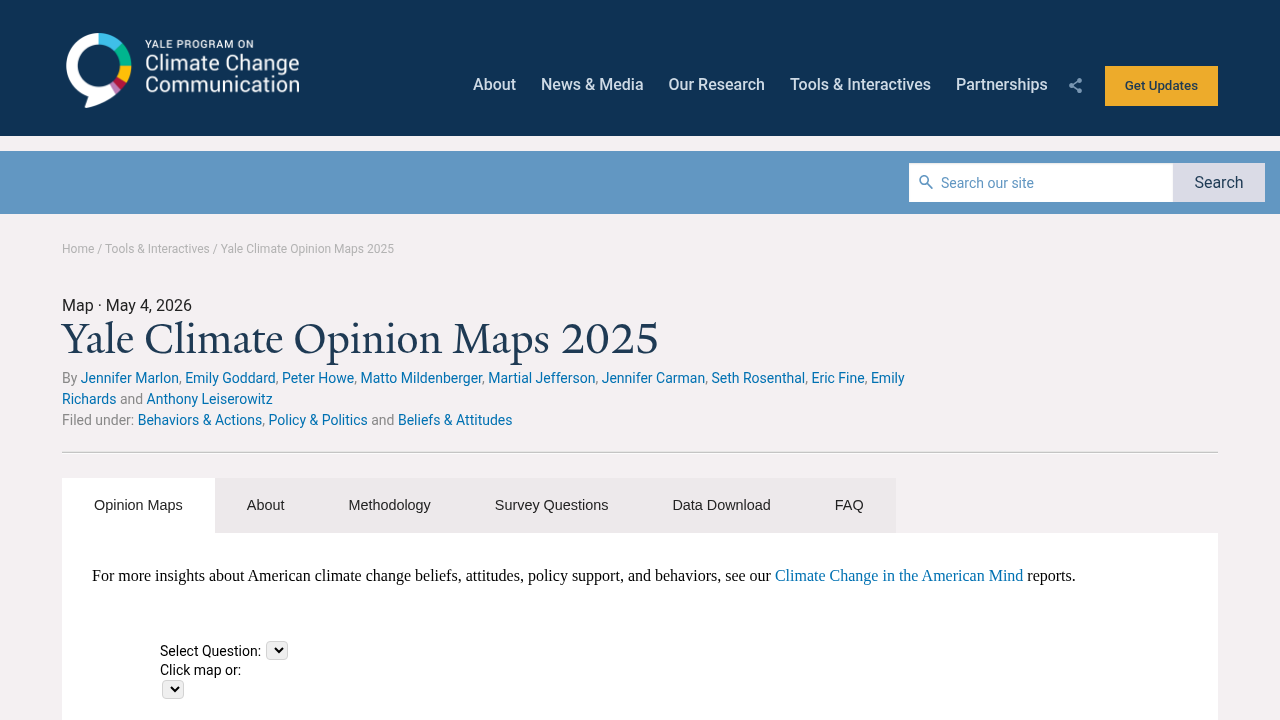This screenshot has width=1280, height=720.
Task: Open the Tools & Interactives menu
Action: click(x=860, y=85)
